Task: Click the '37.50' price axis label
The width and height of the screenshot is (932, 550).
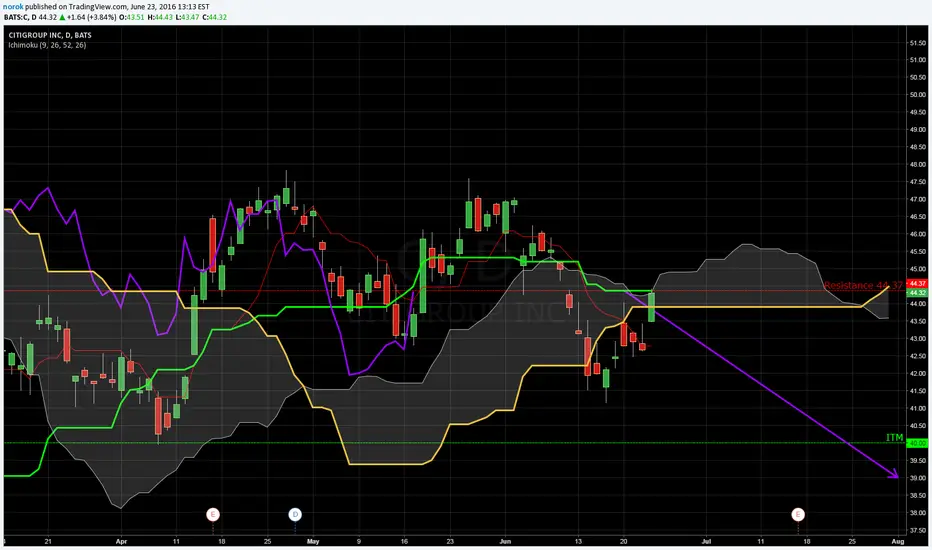Action: click(918, 530)
